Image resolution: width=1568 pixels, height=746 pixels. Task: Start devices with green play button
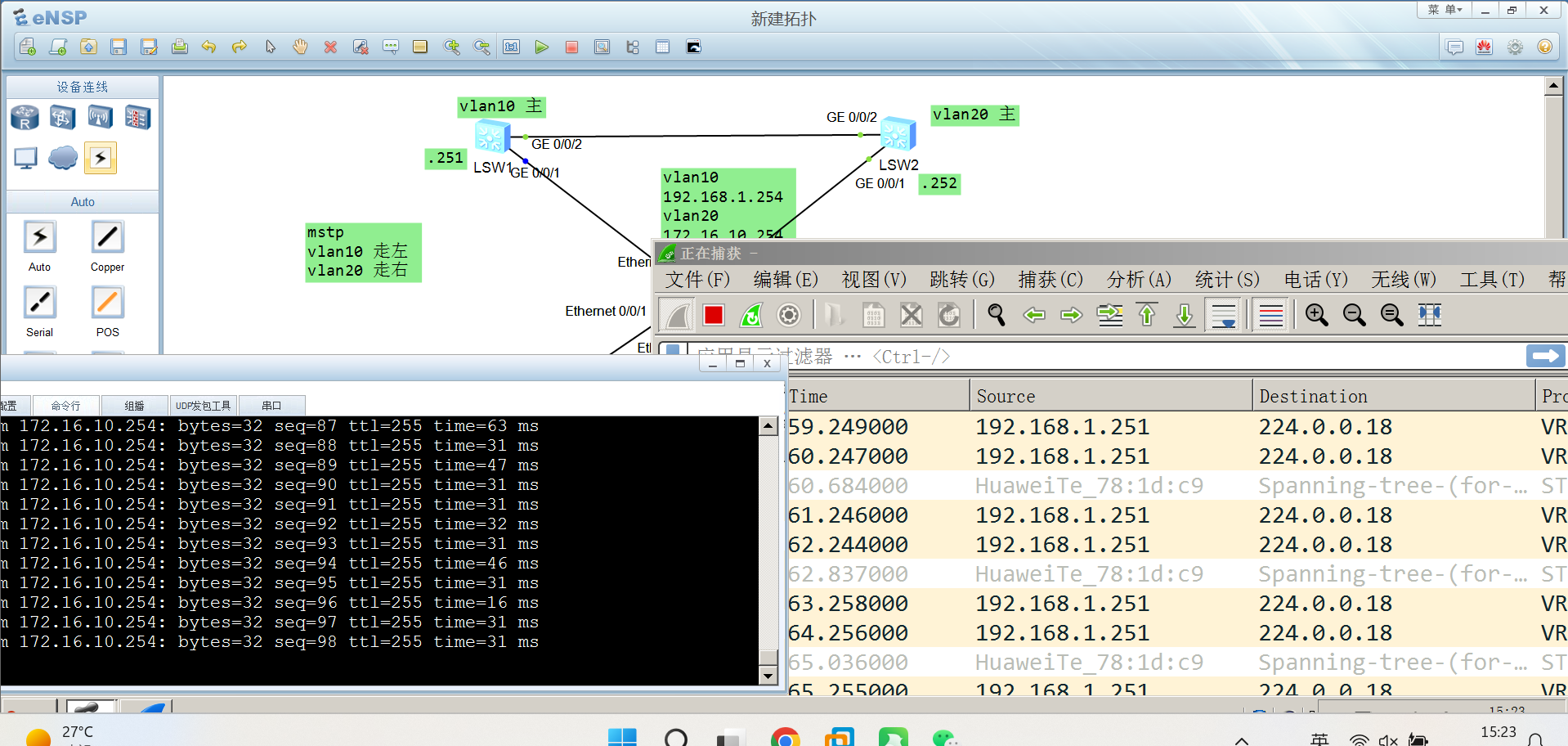point(541,47)
